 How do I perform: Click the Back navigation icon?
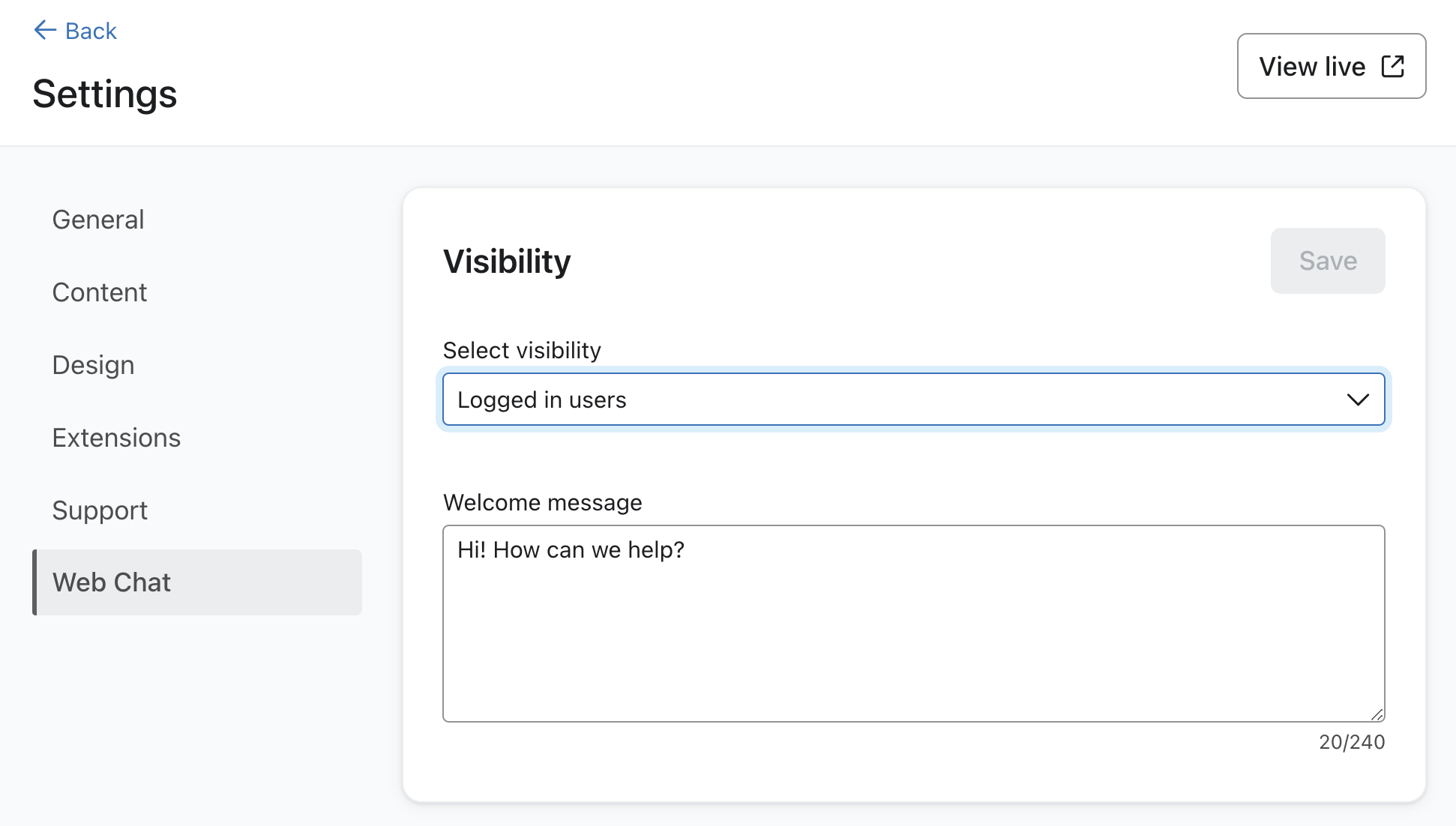(42, 30)
